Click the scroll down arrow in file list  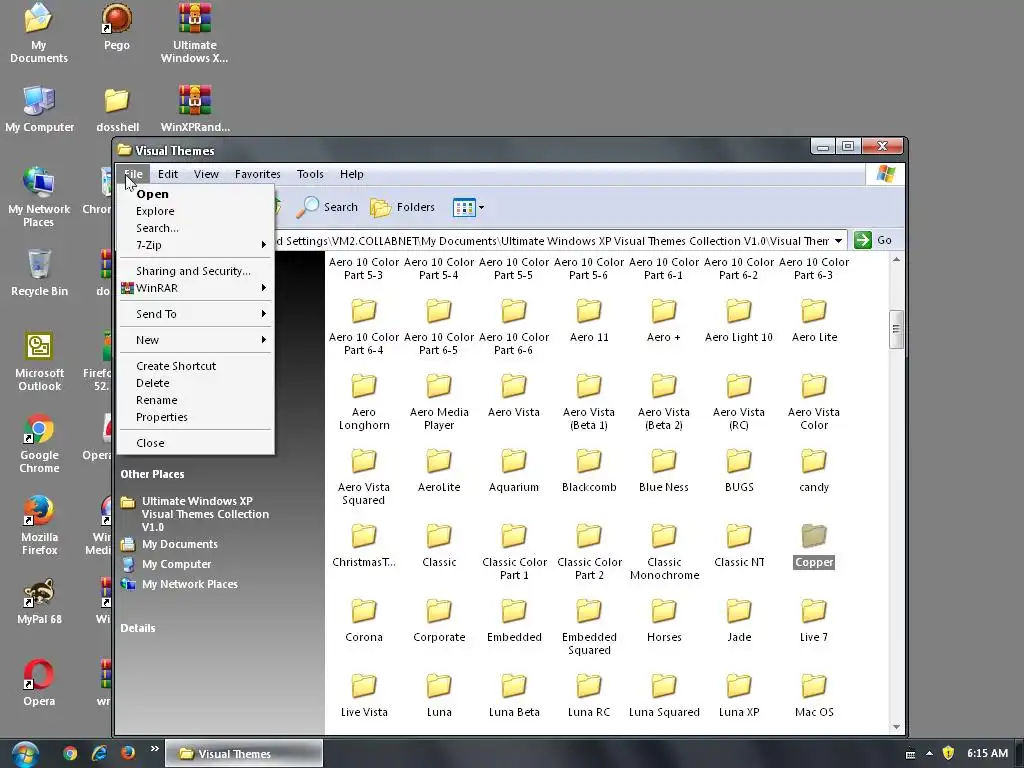[896, 727]
